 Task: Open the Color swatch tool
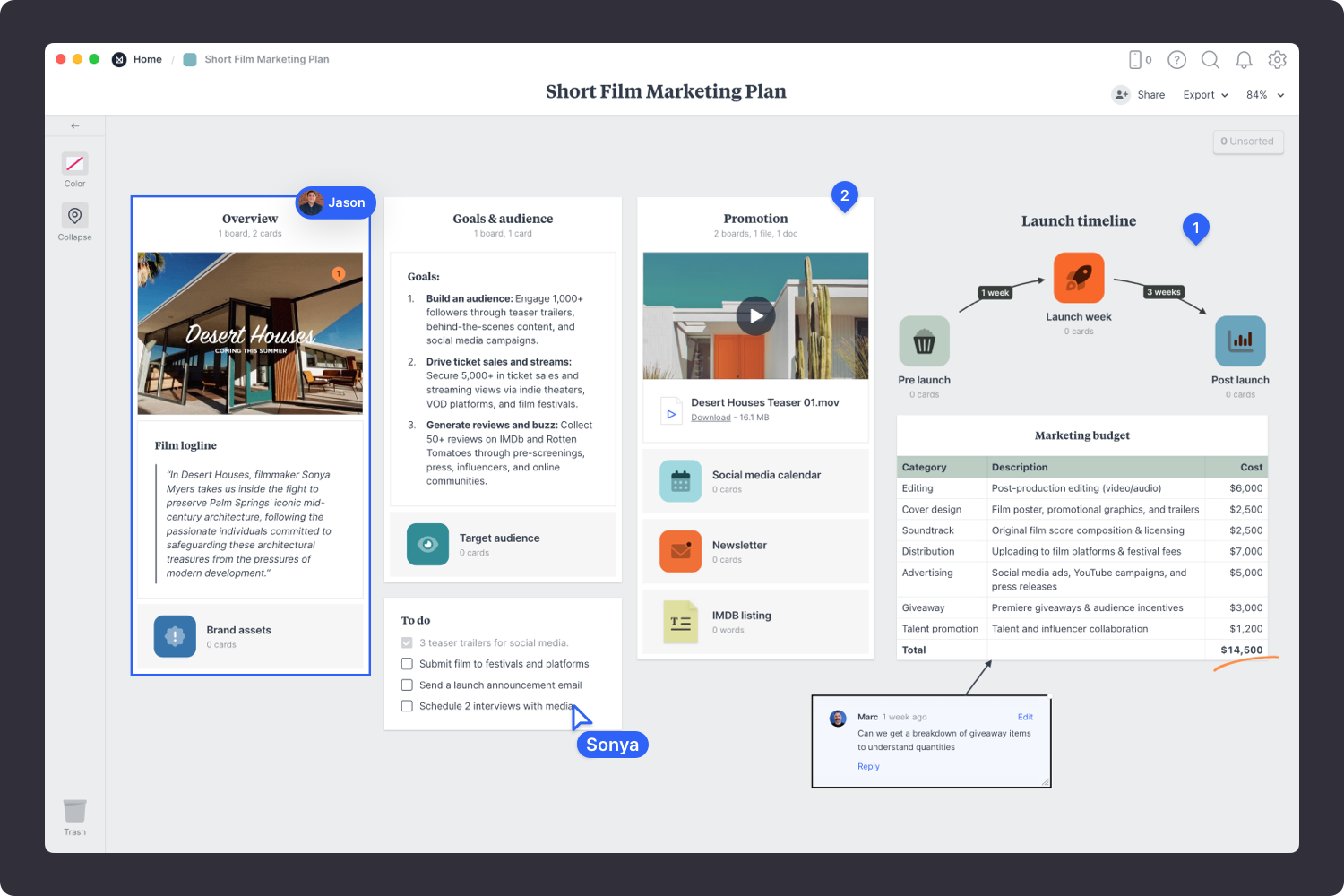point(75,164)
